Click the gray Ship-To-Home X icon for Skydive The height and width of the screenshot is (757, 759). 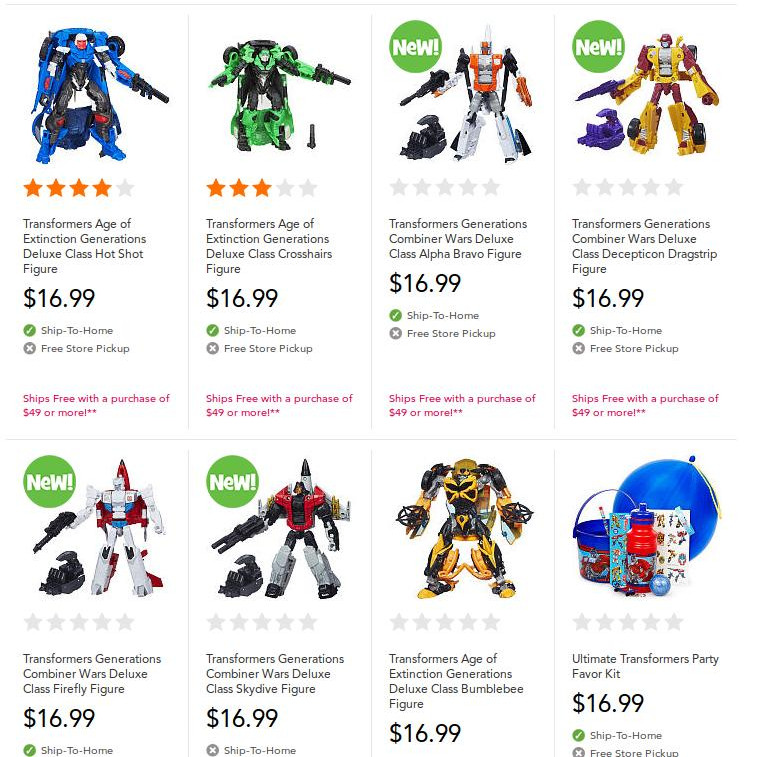[x=213, y=750]
